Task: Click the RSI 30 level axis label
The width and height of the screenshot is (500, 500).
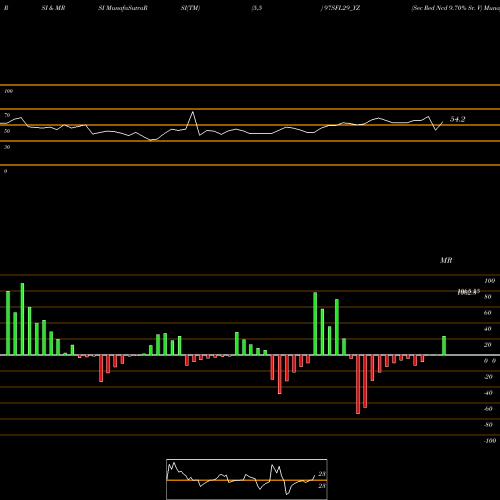Action: 7,147
